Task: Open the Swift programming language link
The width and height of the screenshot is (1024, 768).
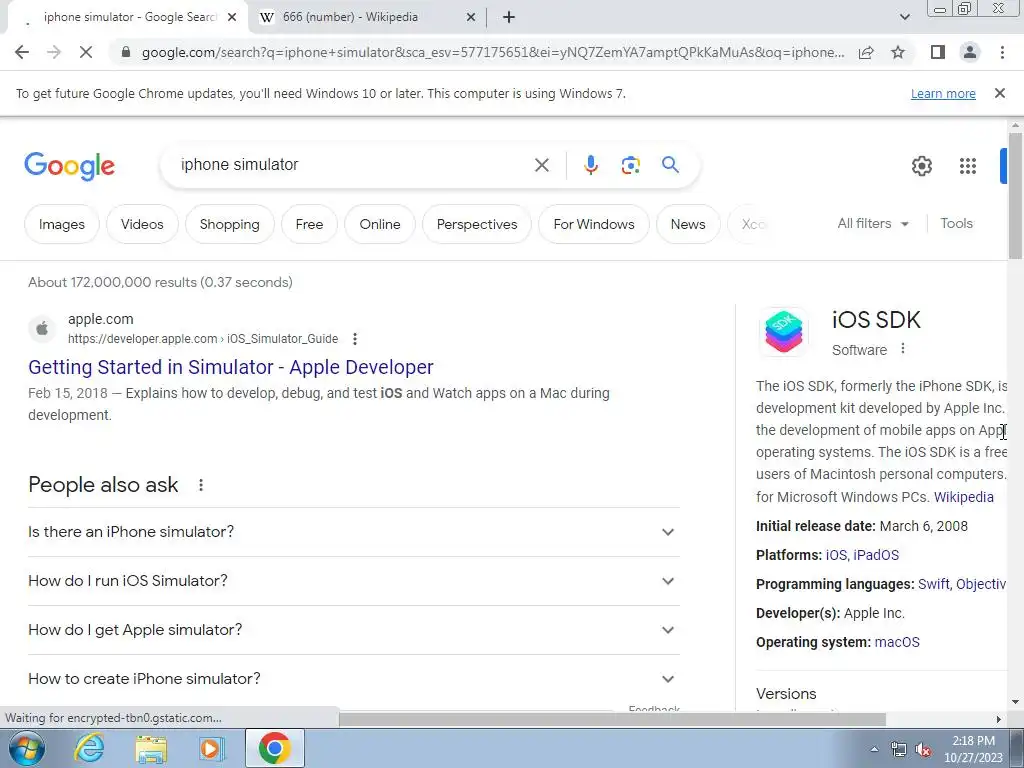Action: [933, 584]
